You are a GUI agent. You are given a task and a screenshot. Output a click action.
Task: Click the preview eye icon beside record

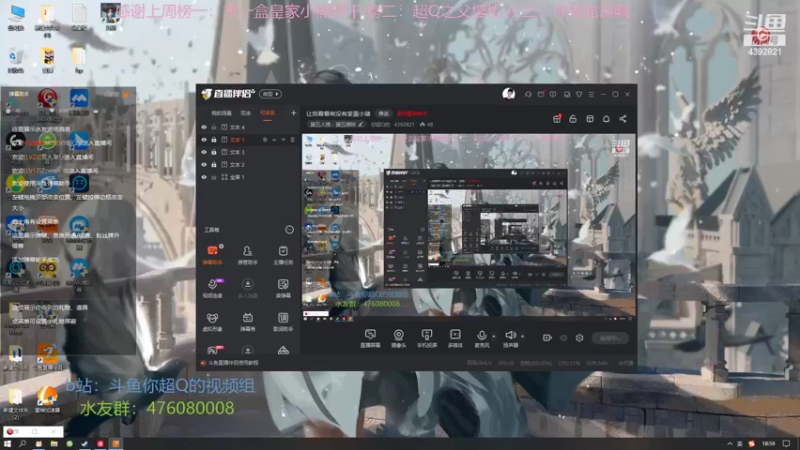[x=563, y=338]
